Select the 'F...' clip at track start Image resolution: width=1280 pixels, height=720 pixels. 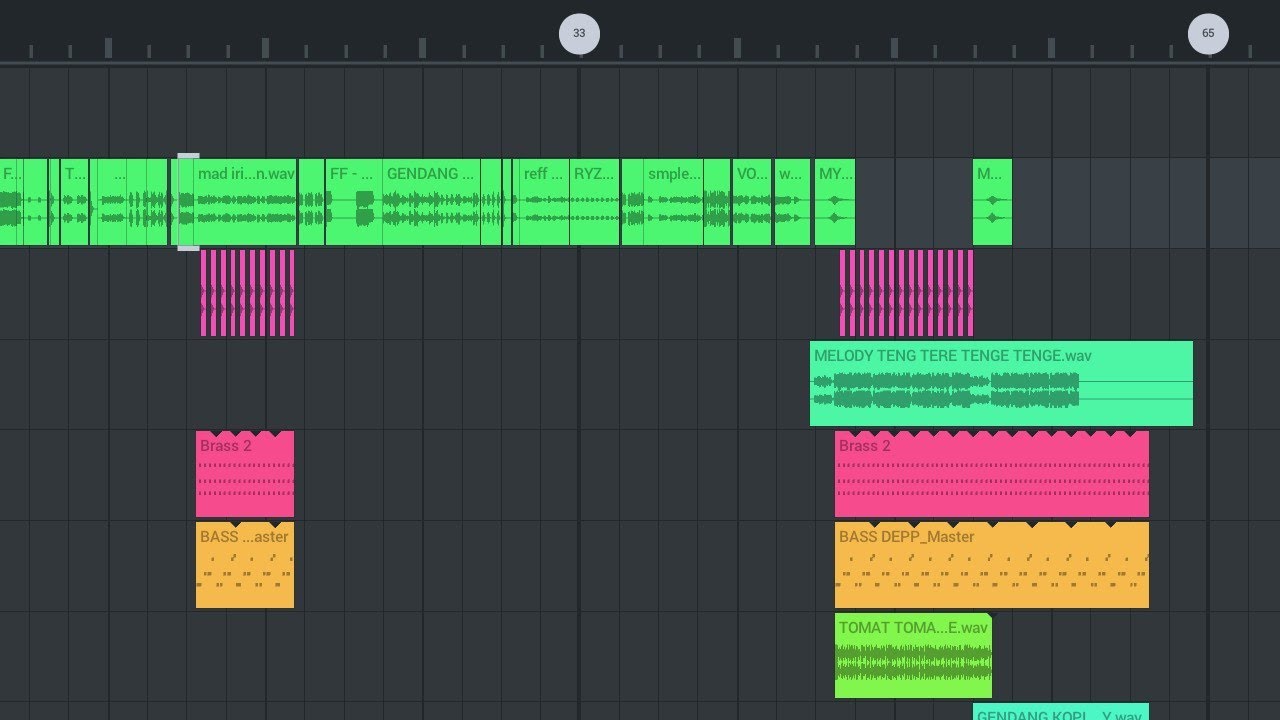pyautogui.click(x=11, y=201)
